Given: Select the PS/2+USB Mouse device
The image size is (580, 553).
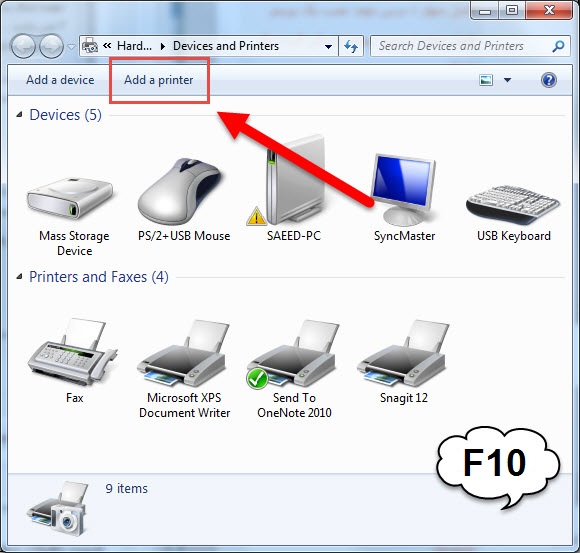Looking at the screenshot, I should 181,192.
